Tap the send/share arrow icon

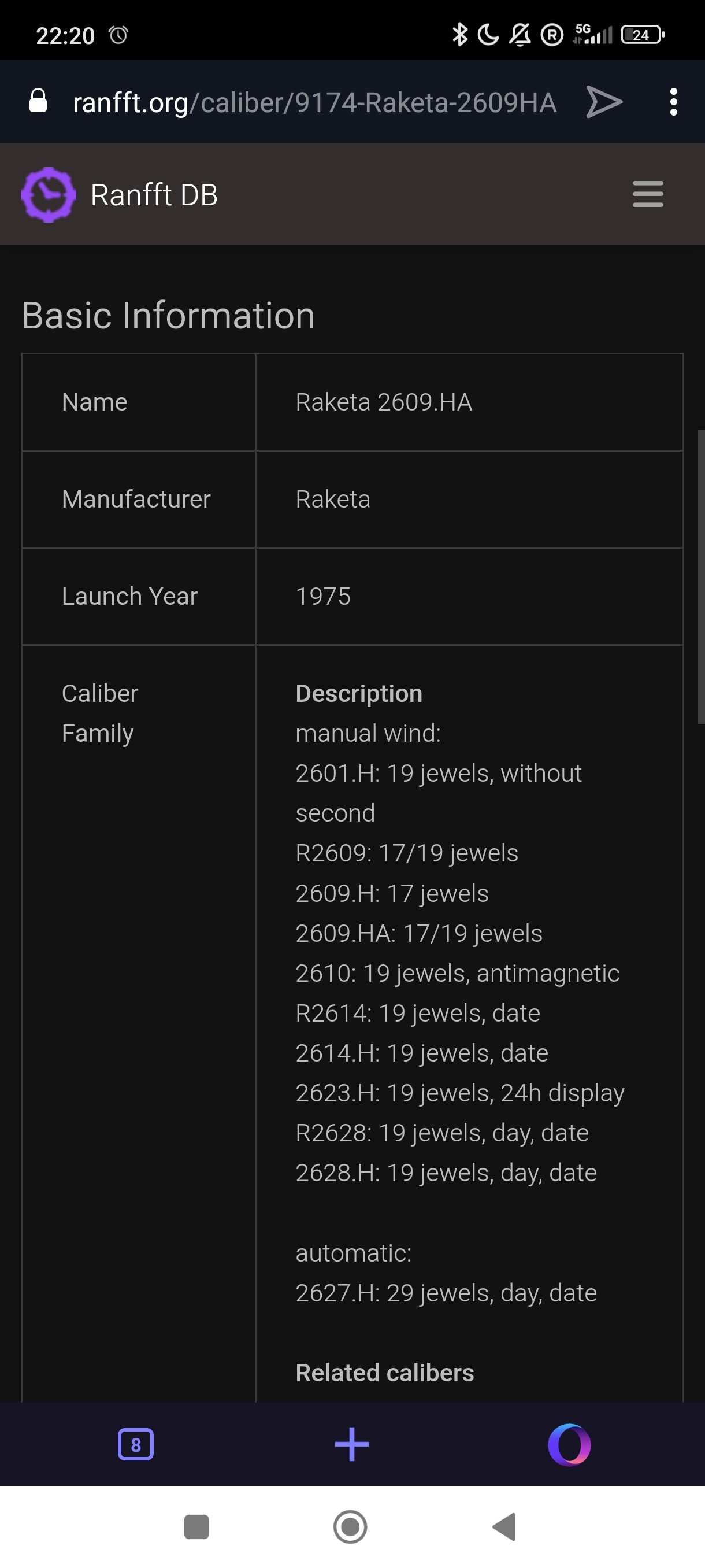[604, 102]
